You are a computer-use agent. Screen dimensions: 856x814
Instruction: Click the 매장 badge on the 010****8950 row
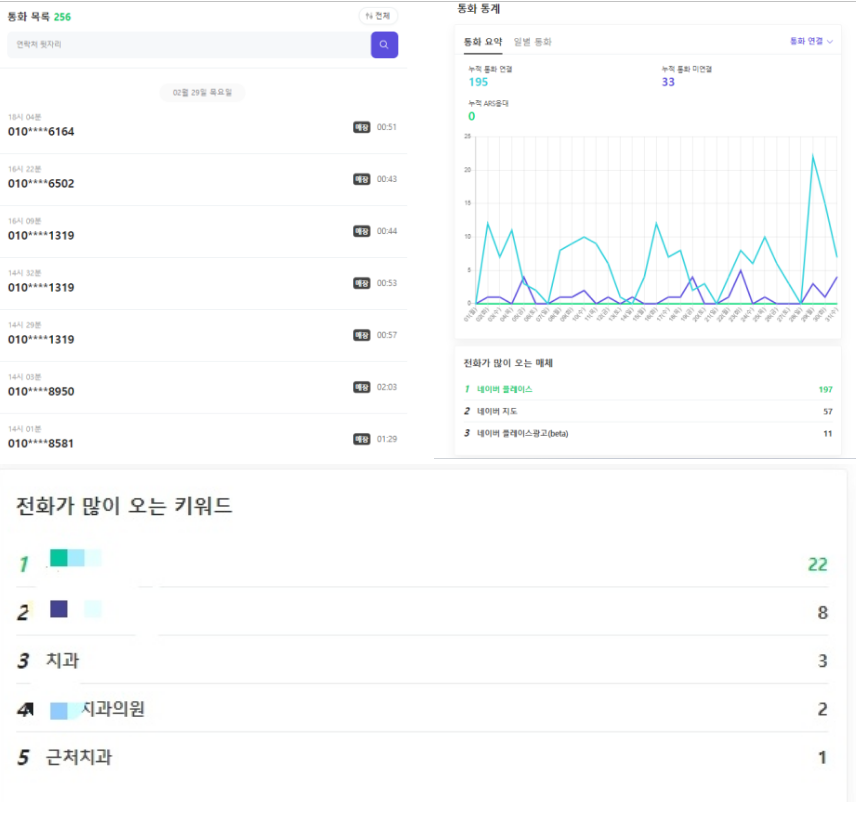point(361,387)
